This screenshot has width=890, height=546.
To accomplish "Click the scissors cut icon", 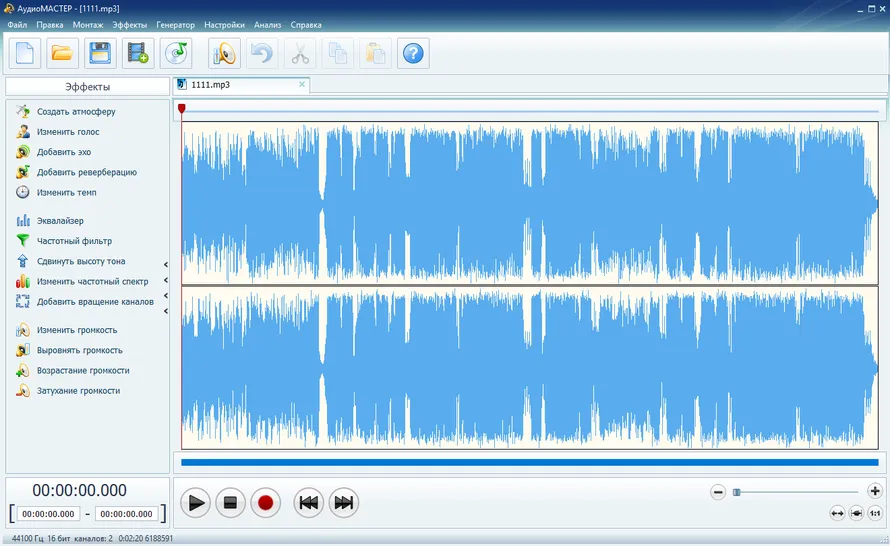I will [x=300, y=53].
